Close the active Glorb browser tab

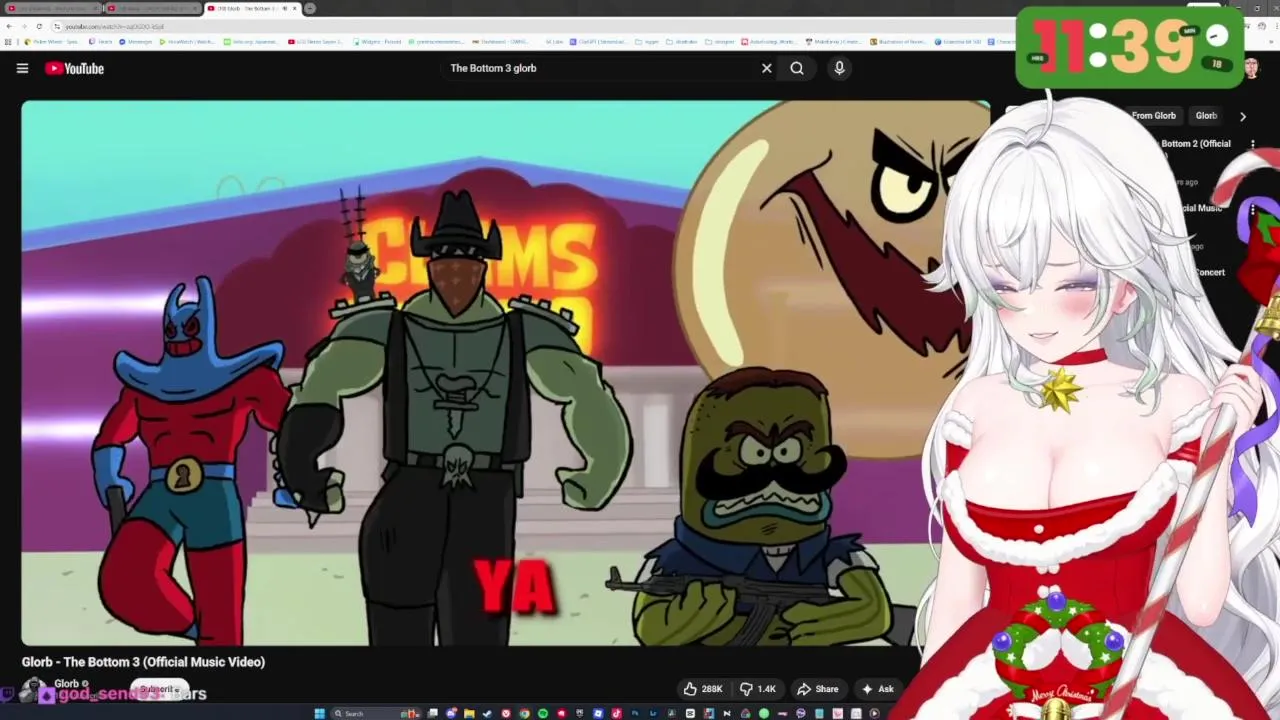tap(294, 8)
